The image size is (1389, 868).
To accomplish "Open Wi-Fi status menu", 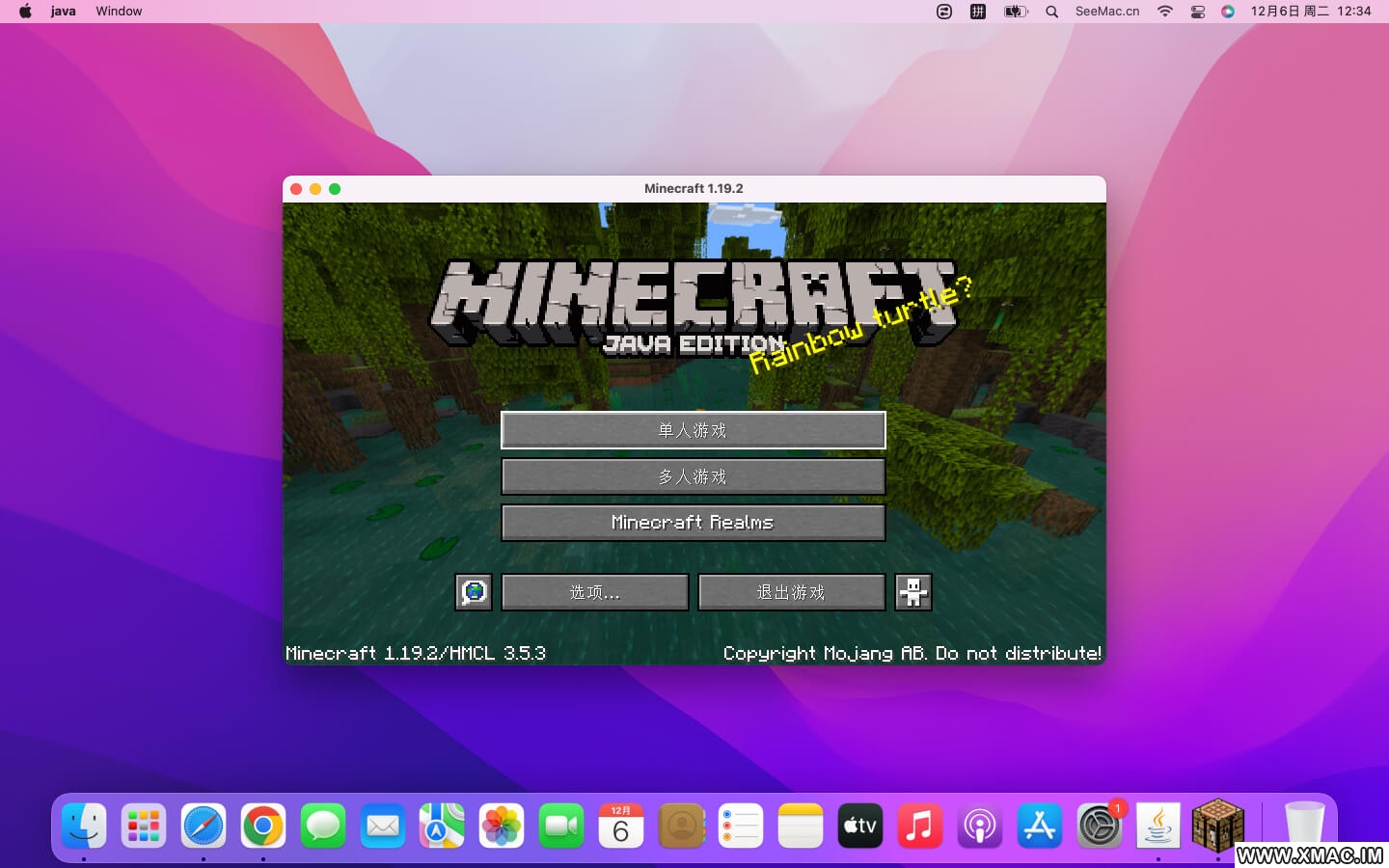I will point(1165,12).
